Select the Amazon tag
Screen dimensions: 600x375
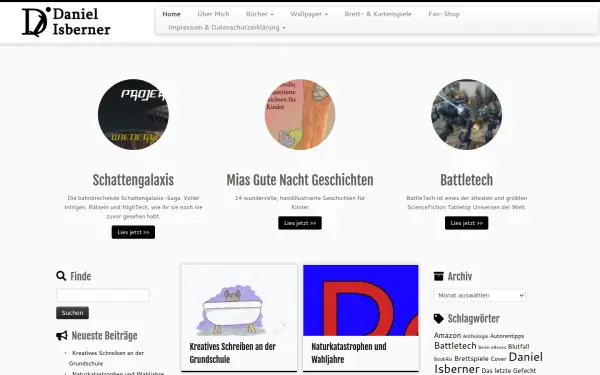447,336
